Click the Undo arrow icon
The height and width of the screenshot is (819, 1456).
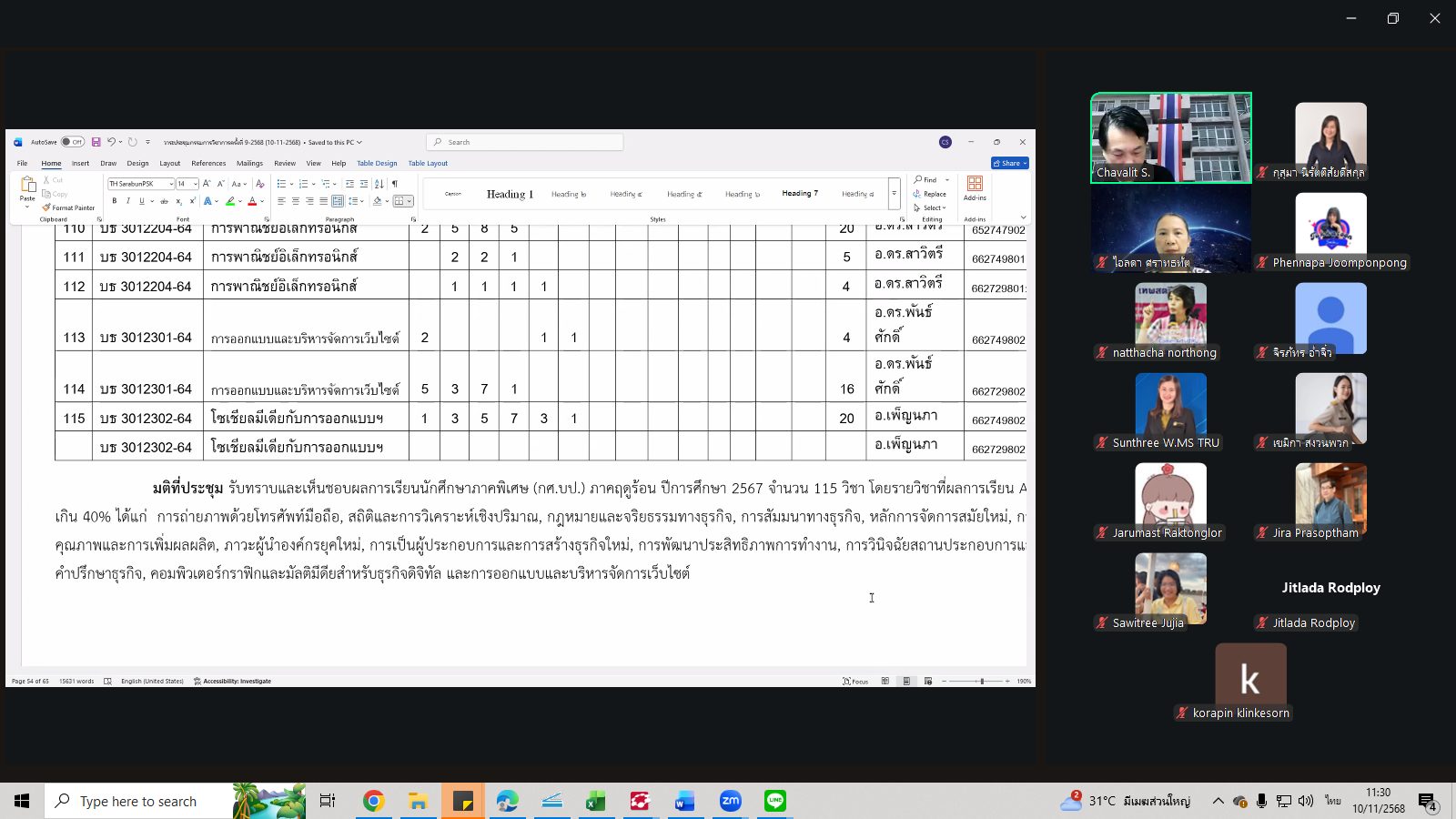coord(111,142)
